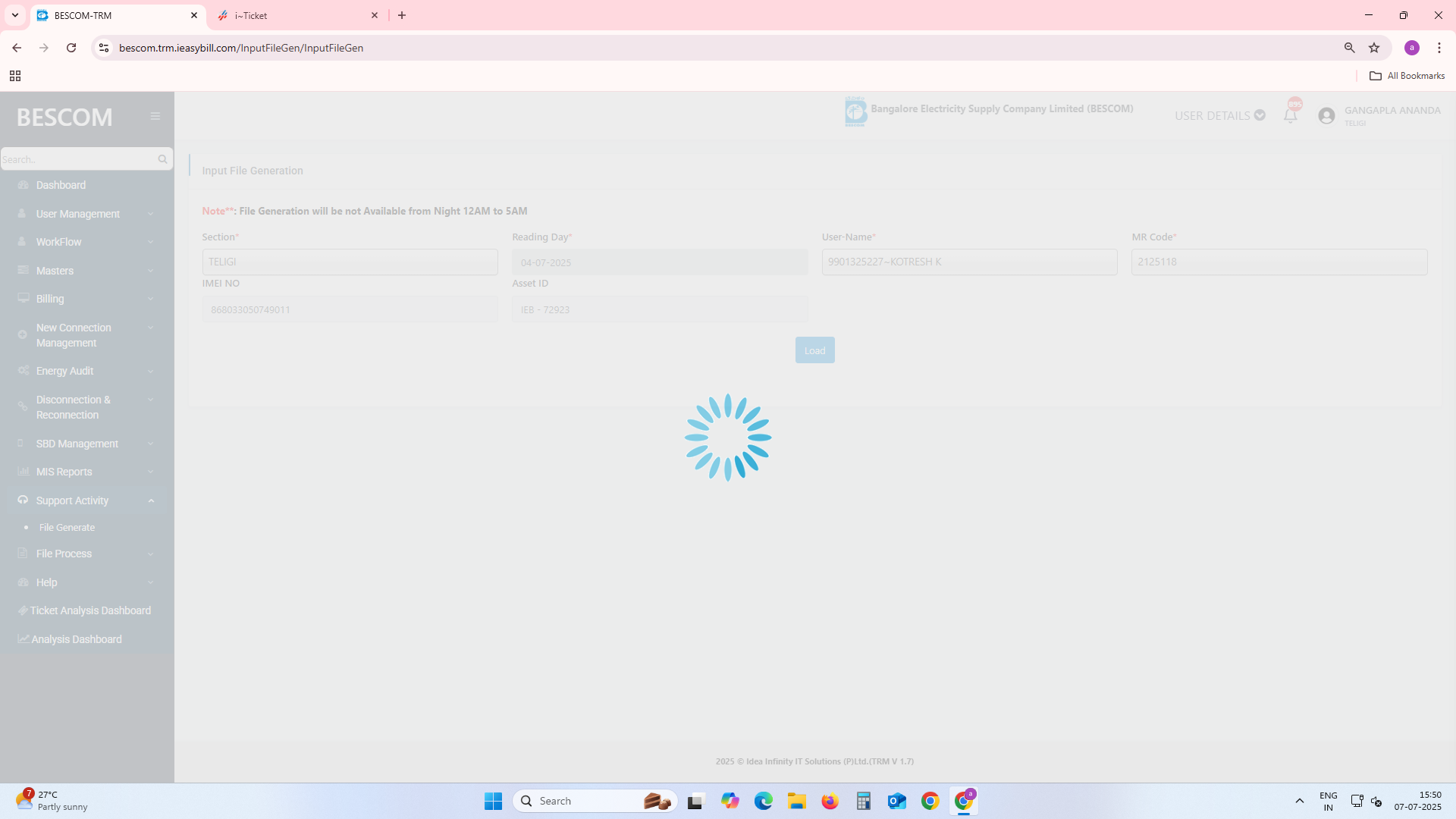Bookmark this page with the star icon
This screenshot has width=1456, height=819.
tap(1374, 48)
